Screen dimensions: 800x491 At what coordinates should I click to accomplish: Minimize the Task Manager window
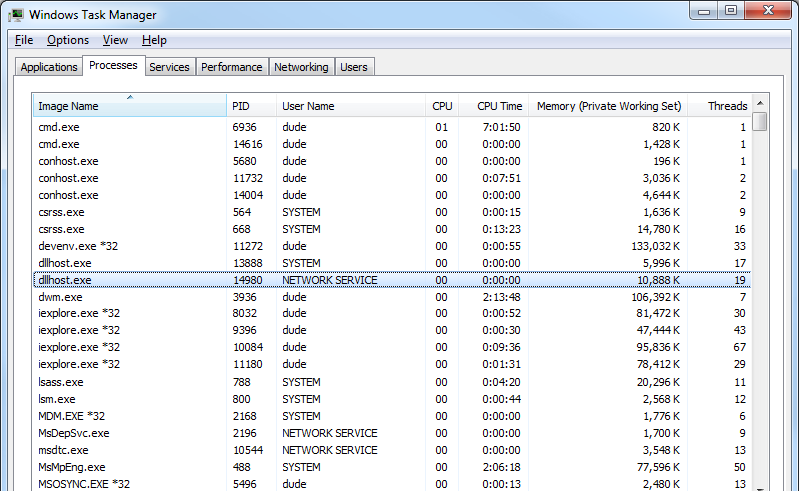(x=704, y=11)
